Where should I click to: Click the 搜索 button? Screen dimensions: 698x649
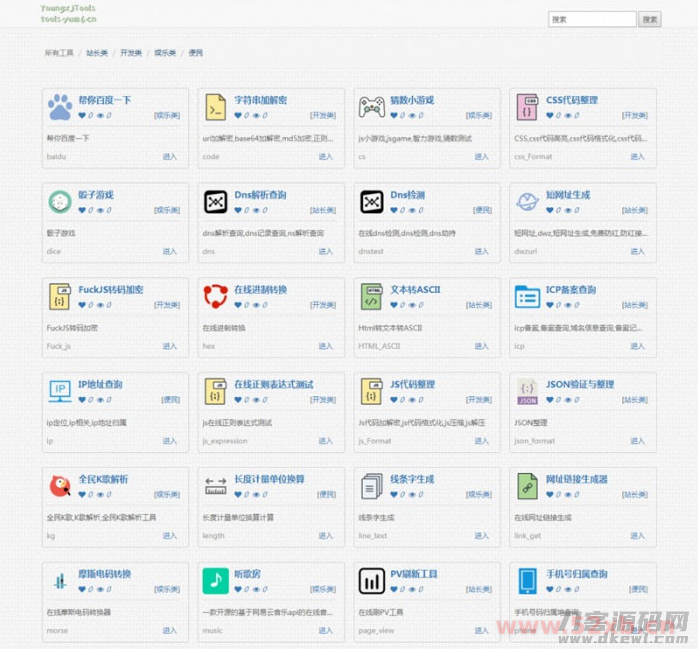click(650, 20)
